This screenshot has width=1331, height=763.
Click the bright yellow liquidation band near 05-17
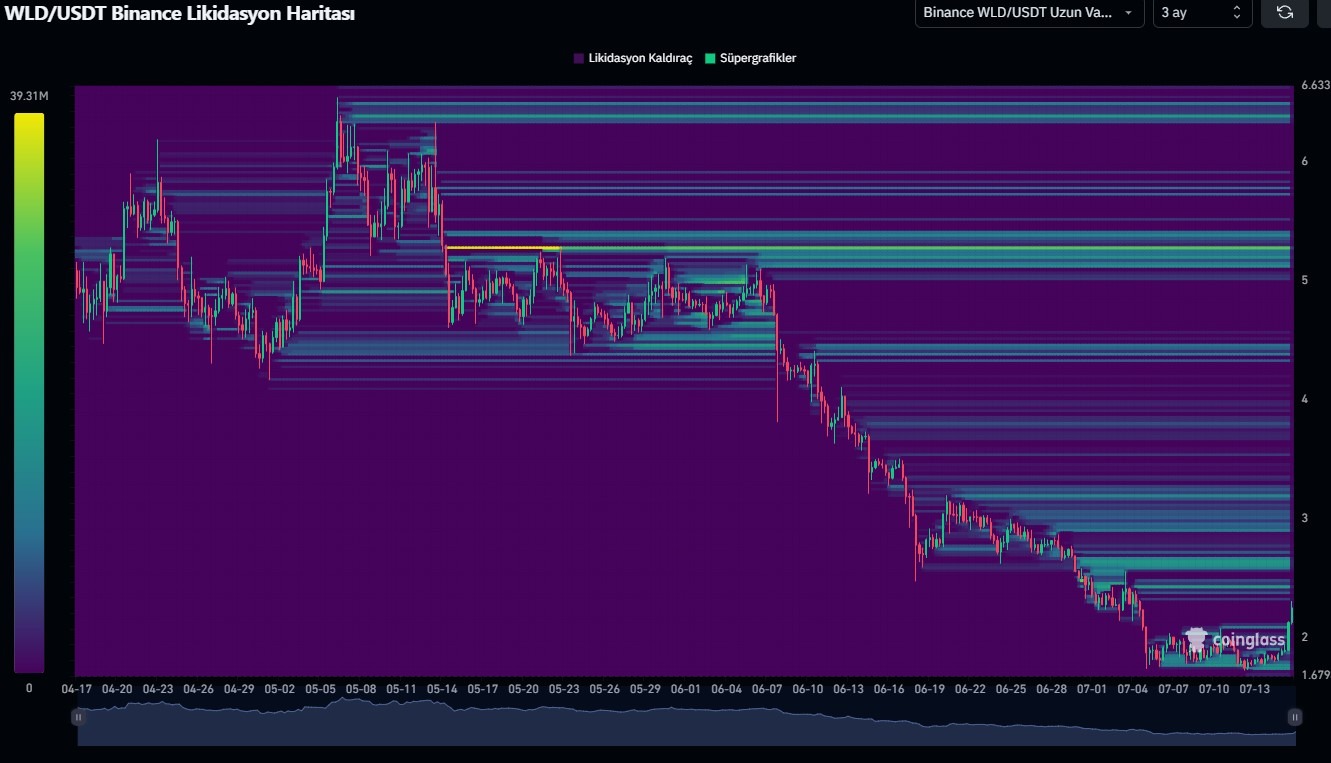click(502, 247)
